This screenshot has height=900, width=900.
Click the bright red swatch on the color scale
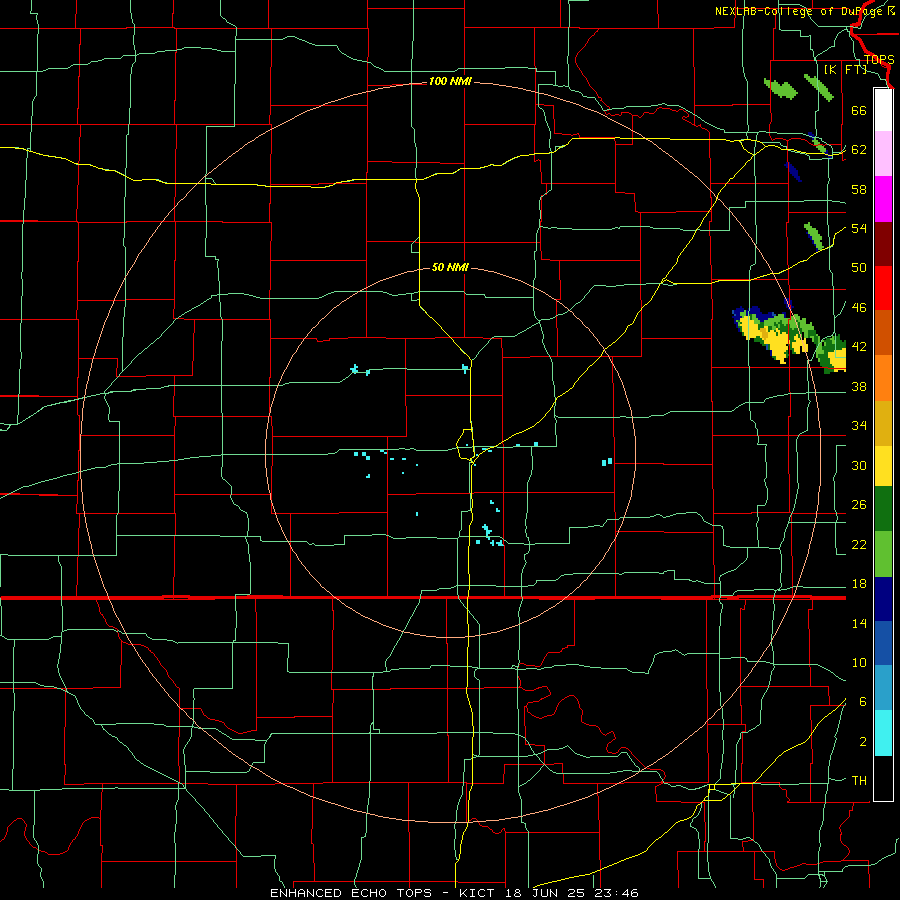point(883,288)
